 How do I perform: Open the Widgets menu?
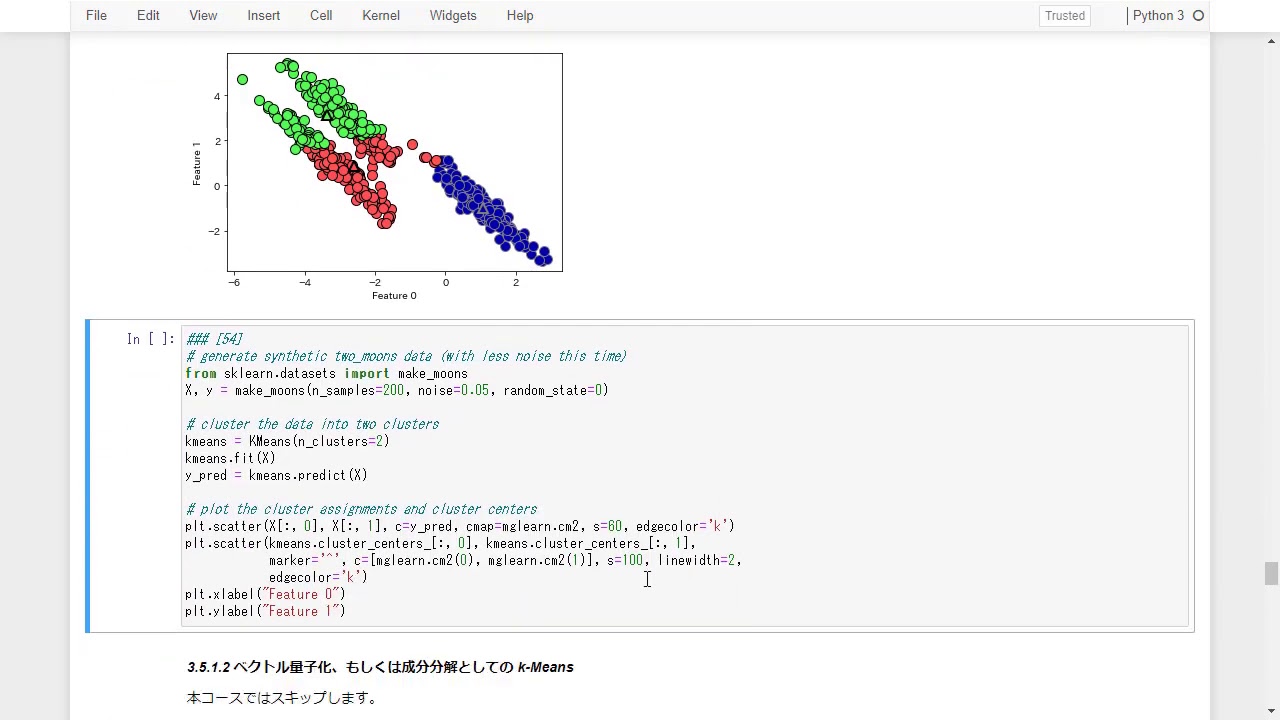point(453,15)
